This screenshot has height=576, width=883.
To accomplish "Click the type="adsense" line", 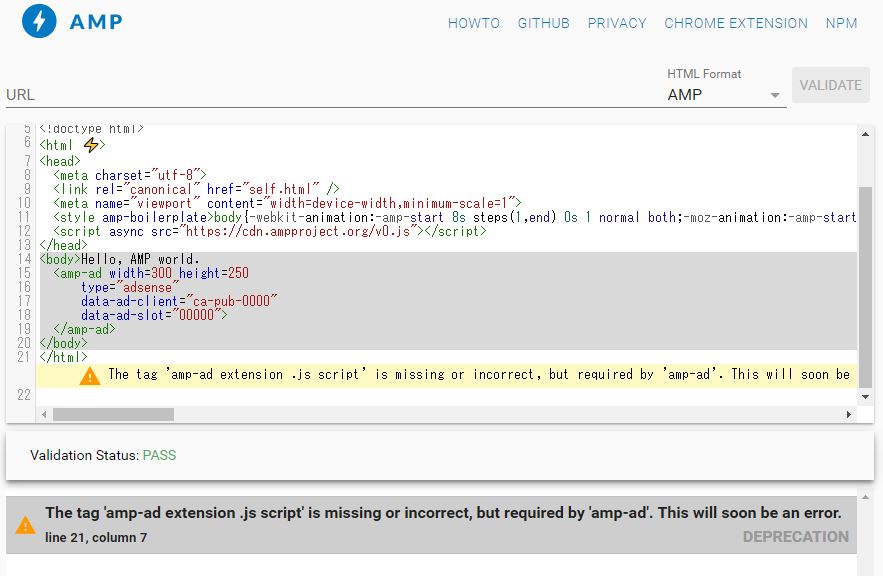I will click(130, 287).
